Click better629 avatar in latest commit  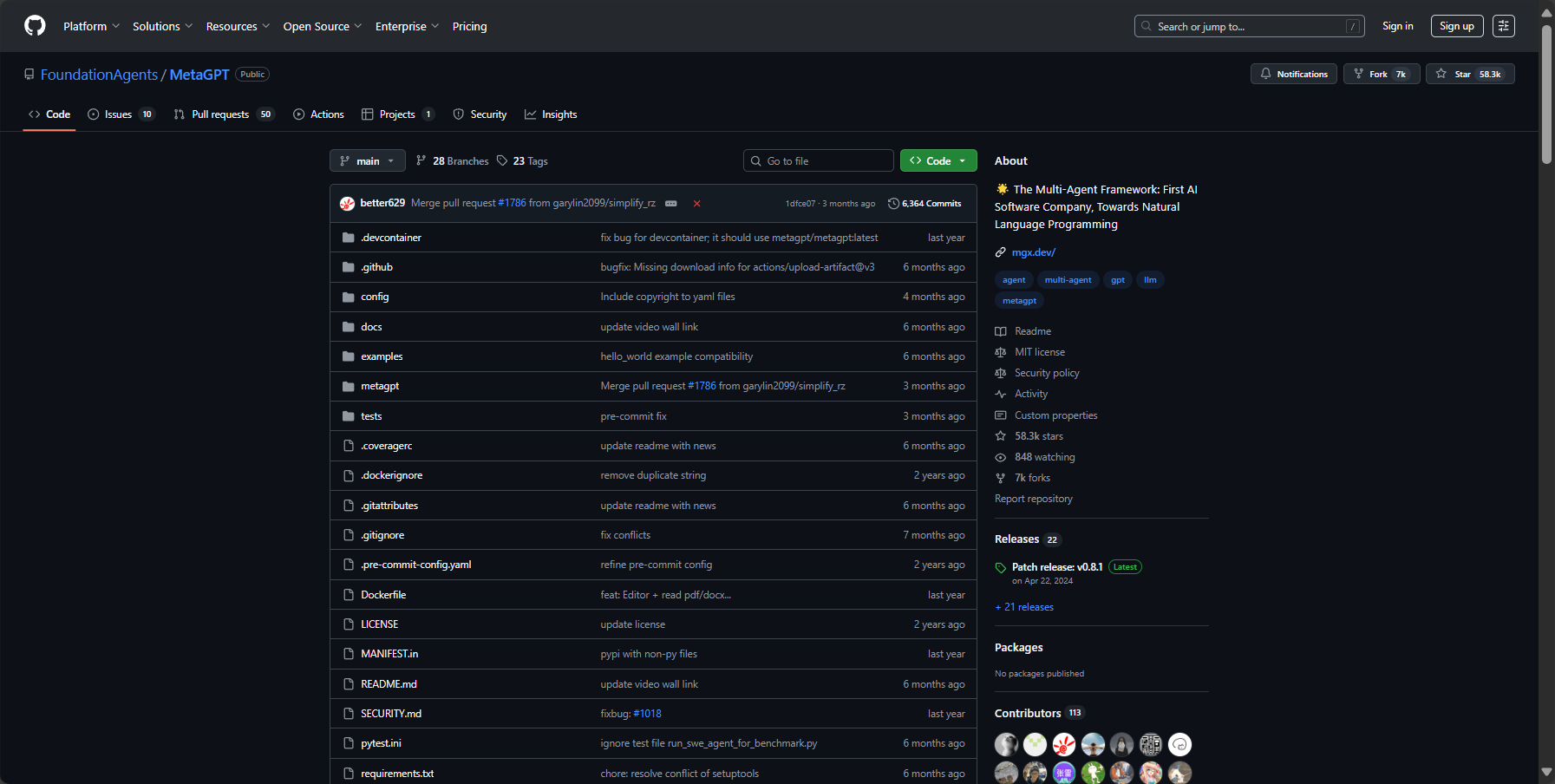tap(347, 203)
